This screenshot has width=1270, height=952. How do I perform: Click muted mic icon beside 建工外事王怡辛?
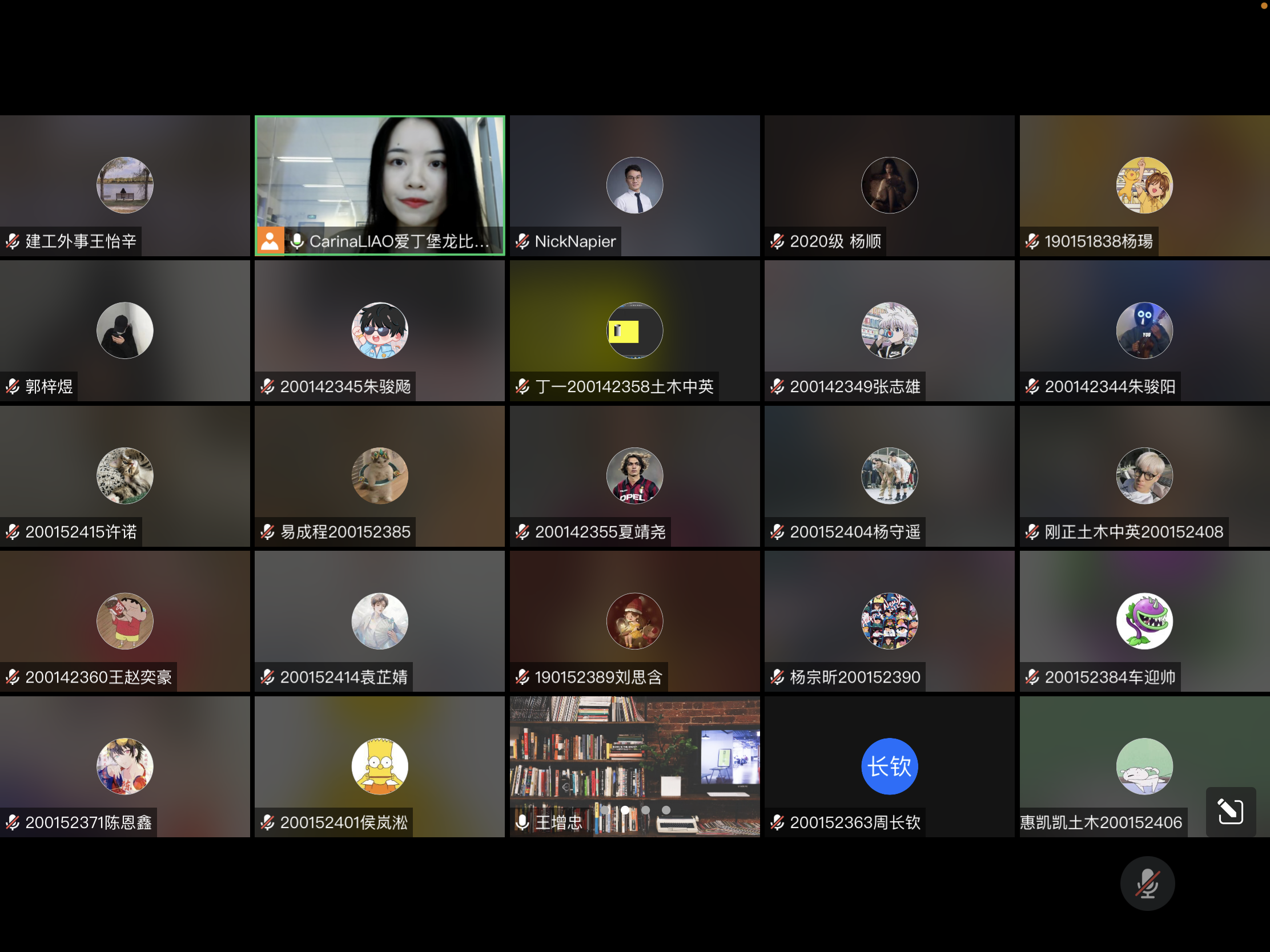pyautogui.click(x=13, y=241)
